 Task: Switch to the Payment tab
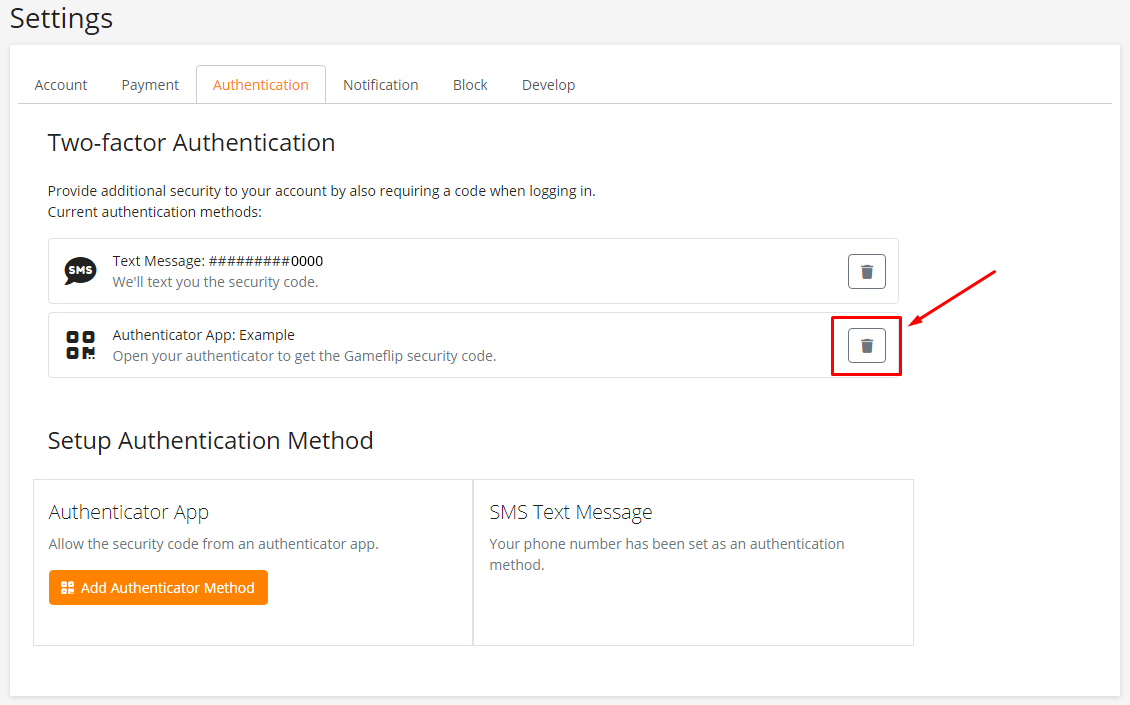coord(150,85)
